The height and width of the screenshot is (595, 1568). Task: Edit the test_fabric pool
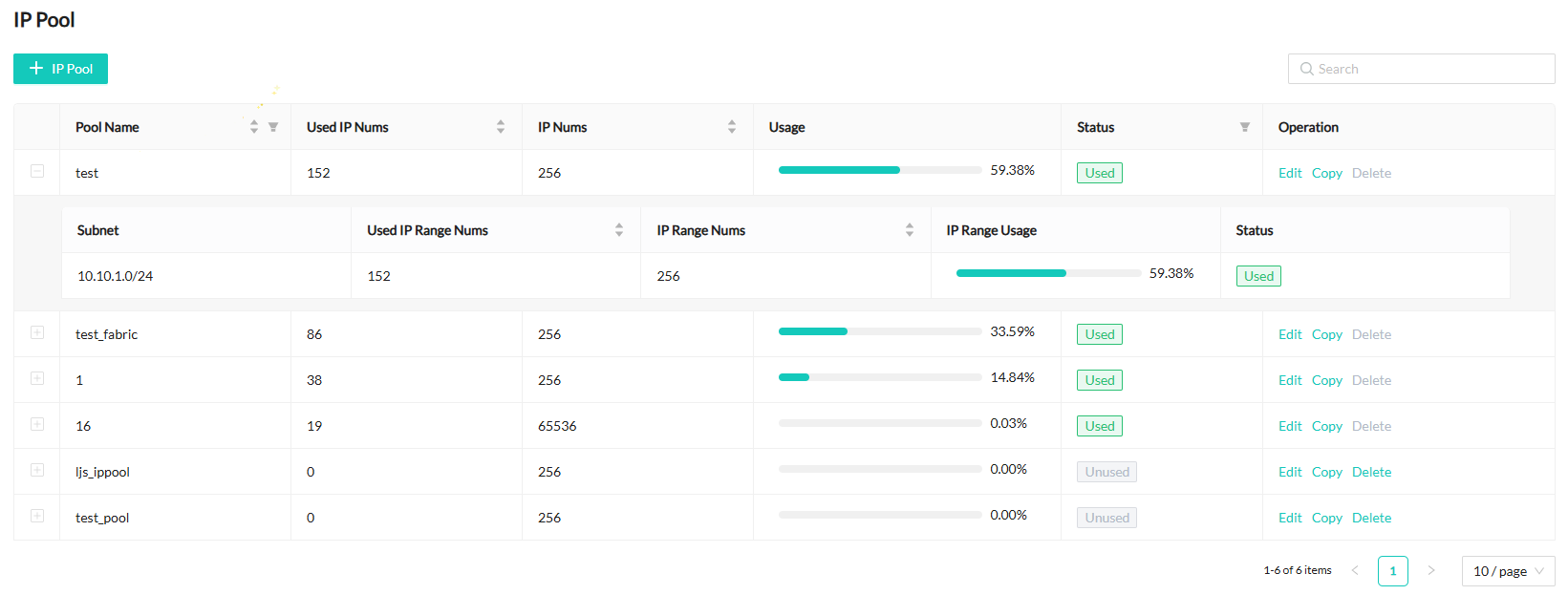(x=1290, y=334)
